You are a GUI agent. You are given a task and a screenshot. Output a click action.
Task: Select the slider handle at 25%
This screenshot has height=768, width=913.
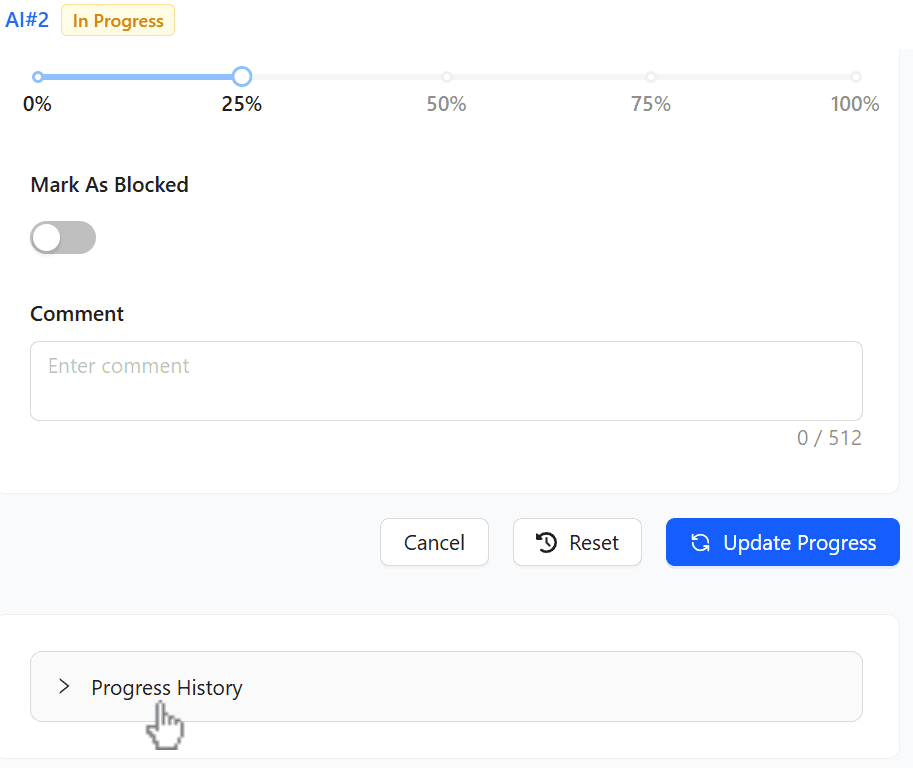coord(241,76)
